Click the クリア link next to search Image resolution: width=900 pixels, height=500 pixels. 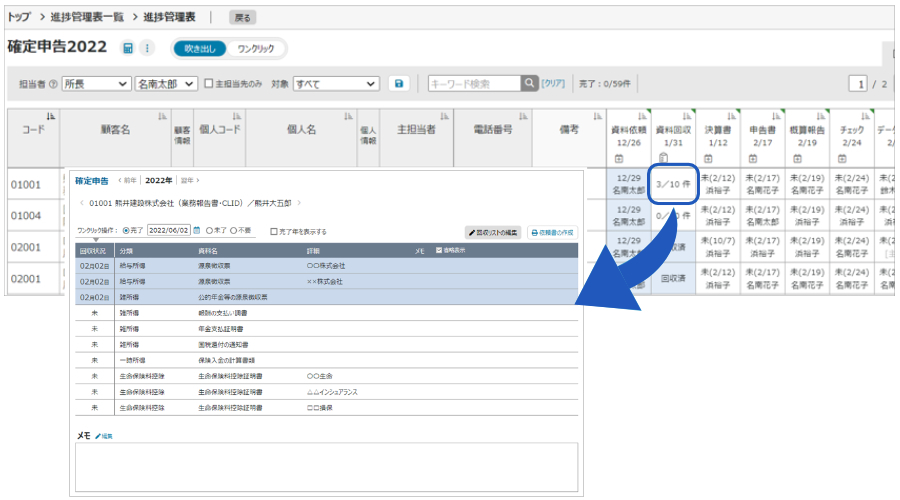point(553,84)
